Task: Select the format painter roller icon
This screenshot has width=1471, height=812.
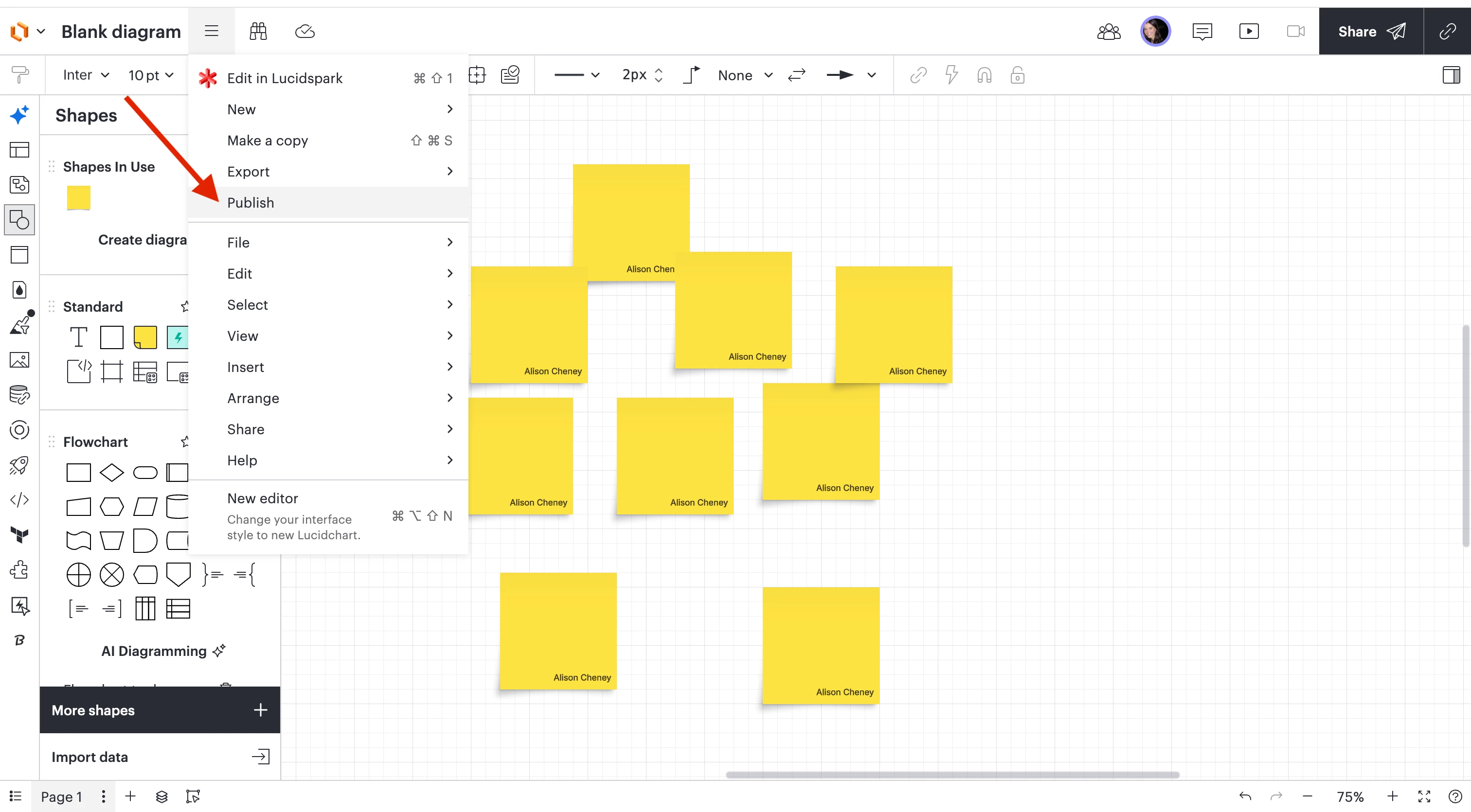Action: (20, 75)
